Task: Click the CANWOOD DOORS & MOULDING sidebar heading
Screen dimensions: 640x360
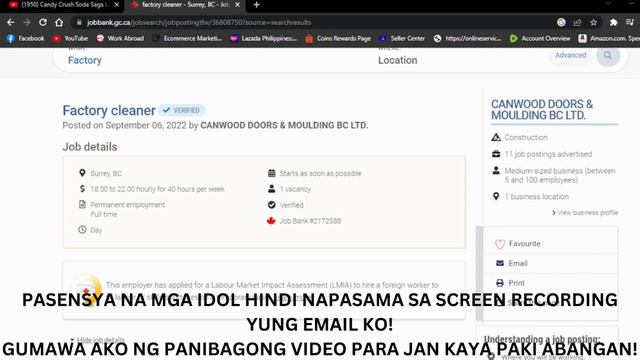Action: (x=542, y=110)
